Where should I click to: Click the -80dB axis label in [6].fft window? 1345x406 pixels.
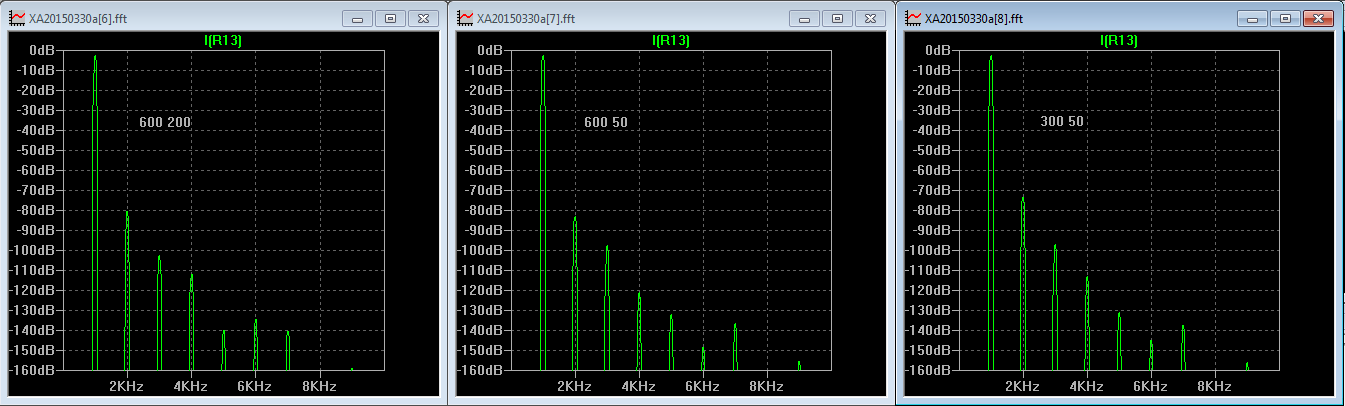[x=37, y=210]
